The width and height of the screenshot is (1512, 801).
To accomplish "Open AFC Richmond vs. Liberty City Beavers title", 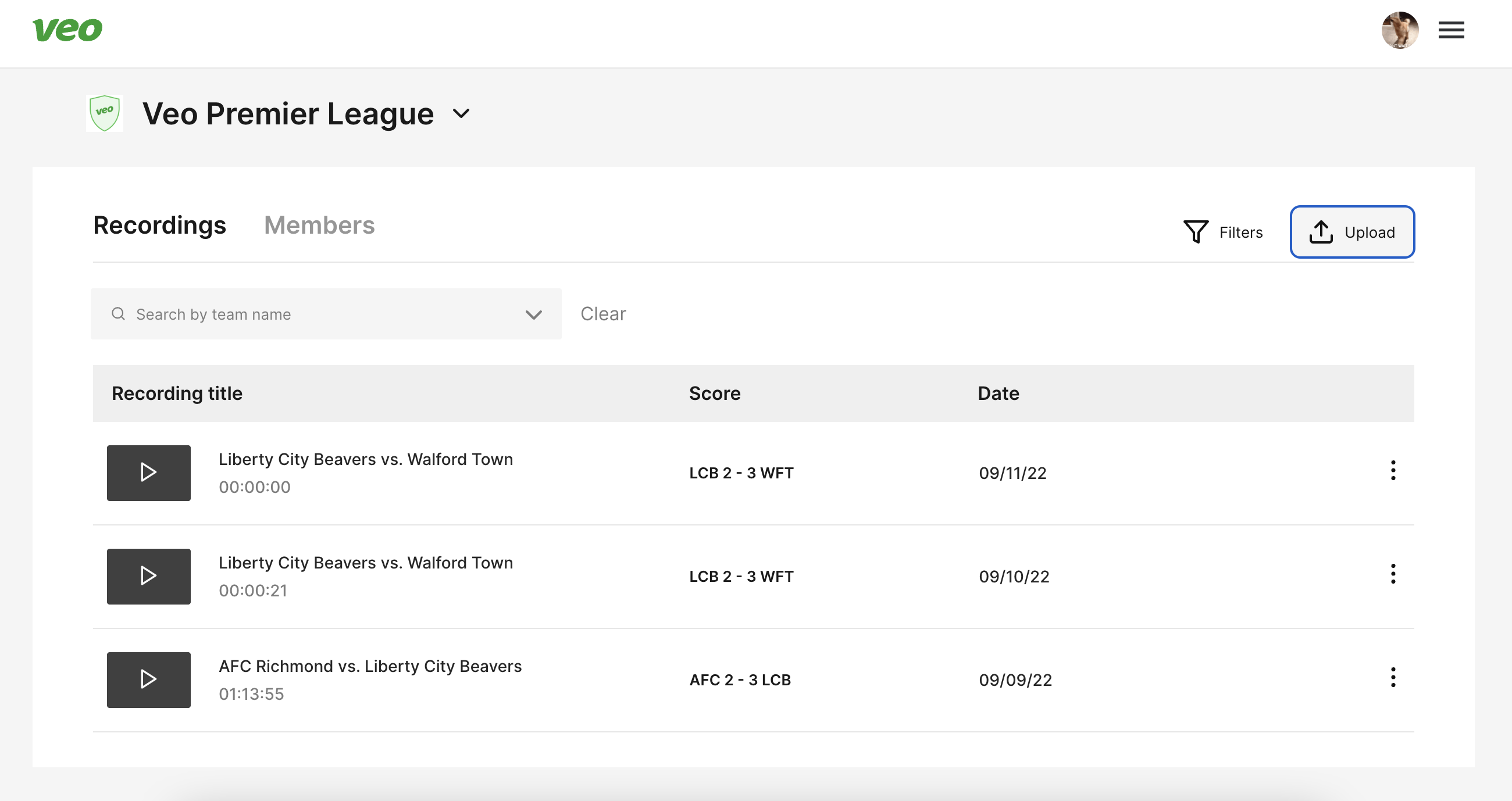I will click(370, 667).
